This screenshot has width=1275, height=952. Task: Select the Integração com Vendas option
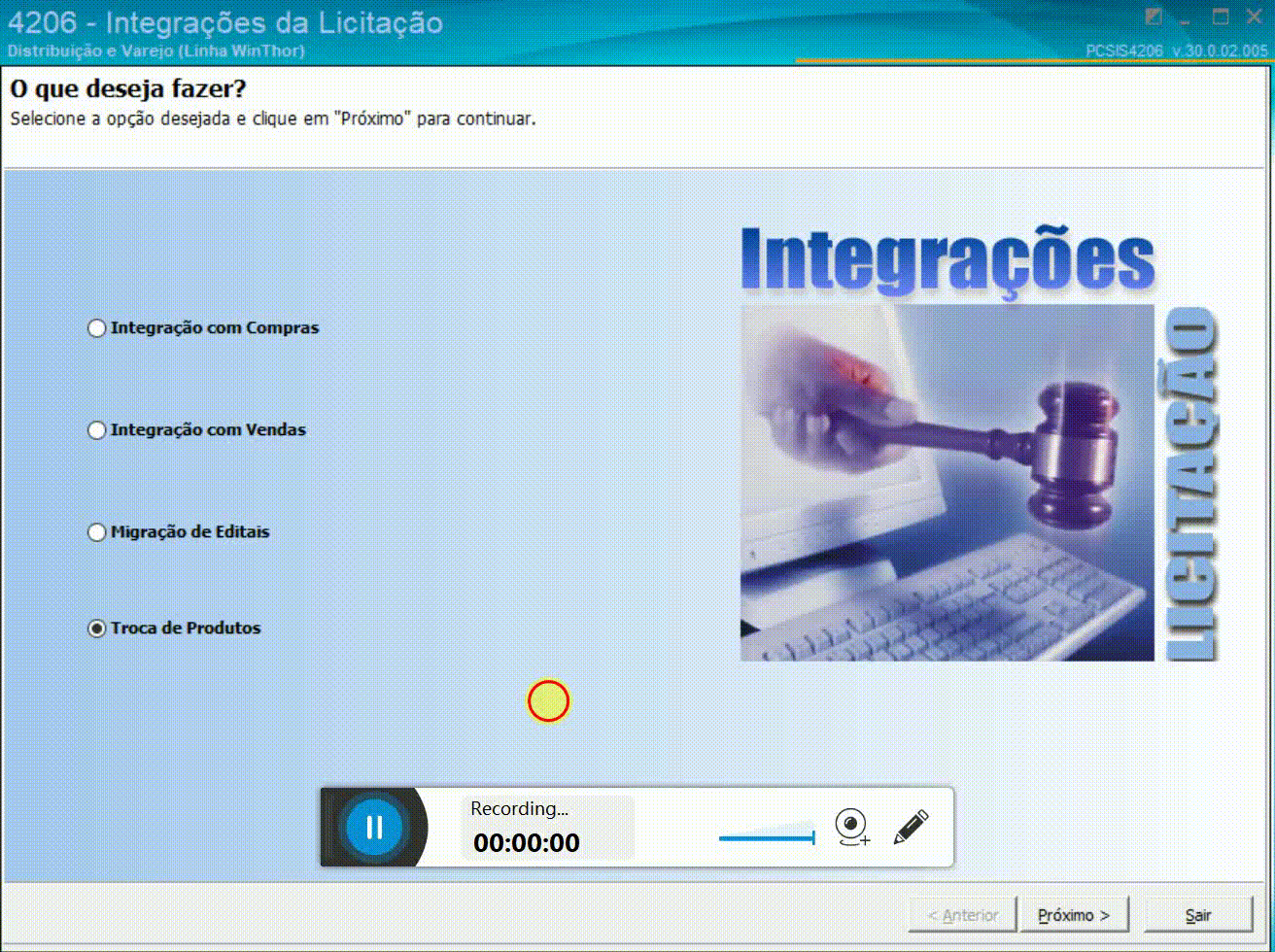(197, 429)
